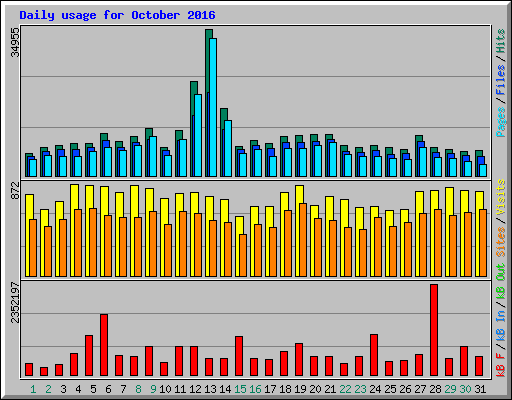Click day 25 on the x-axis

[390, 389]
